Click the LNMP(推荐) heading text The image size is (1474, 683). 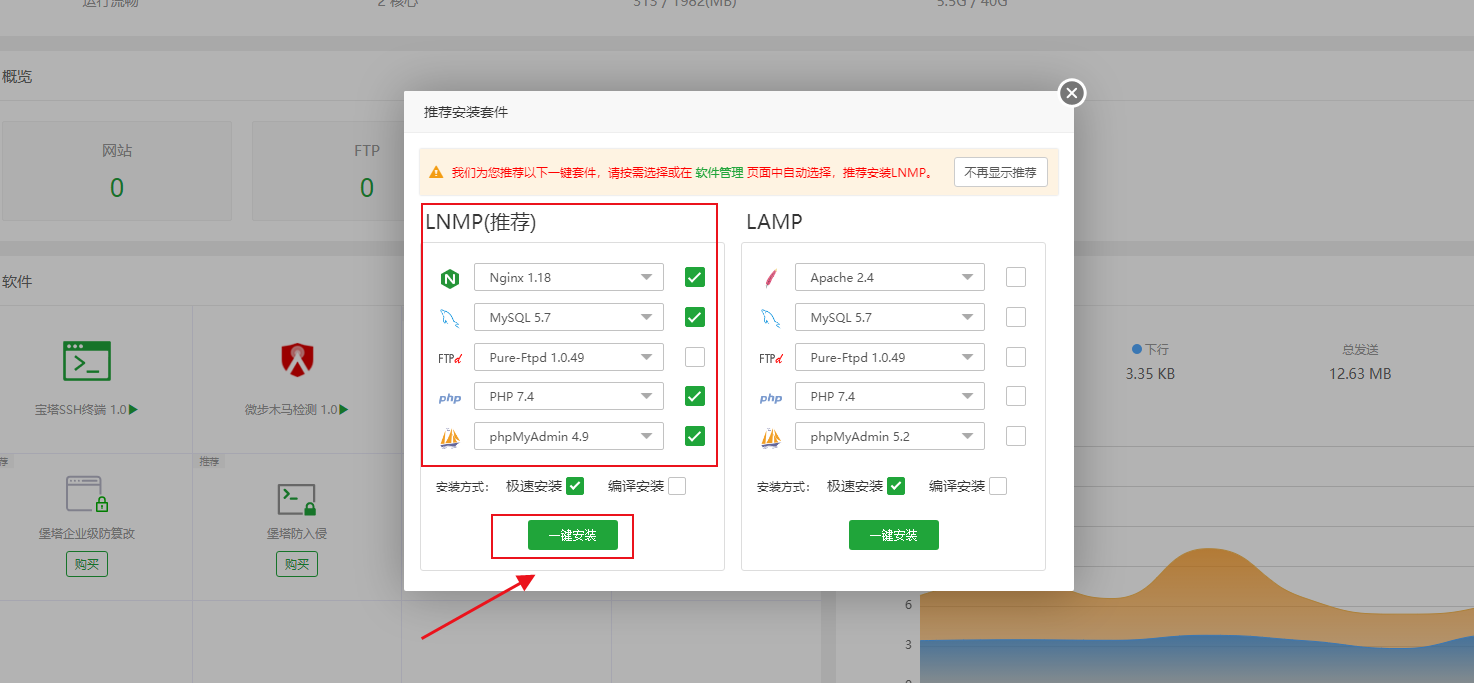click(481, 222)
